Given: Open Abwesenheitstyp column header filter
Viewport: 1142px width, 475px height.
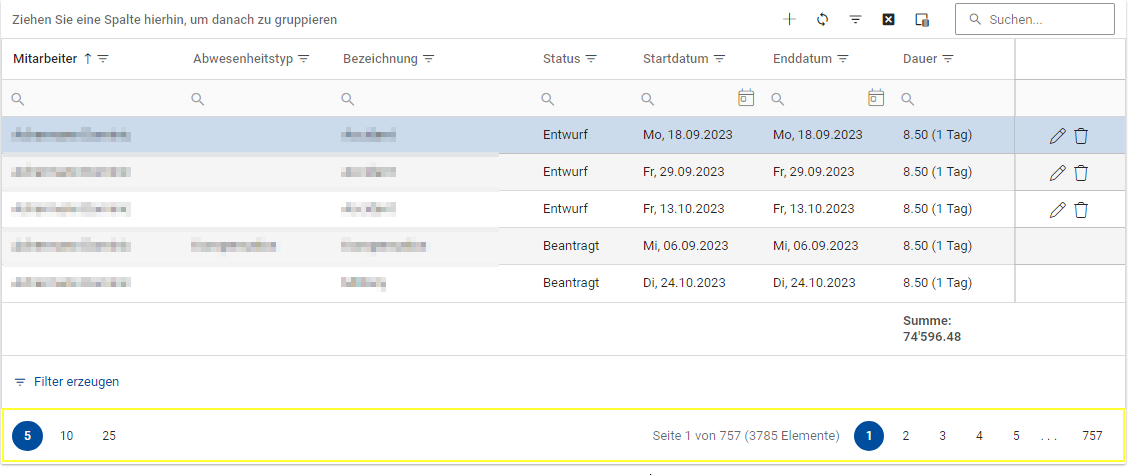Looking at the screenshot, I should [304, 59].
